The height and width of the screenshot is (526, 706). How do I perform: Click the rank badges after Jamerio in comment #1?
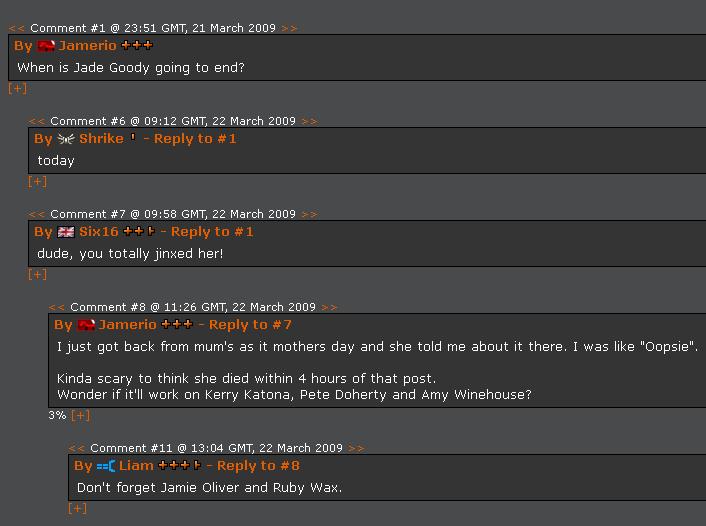point(137,46)
